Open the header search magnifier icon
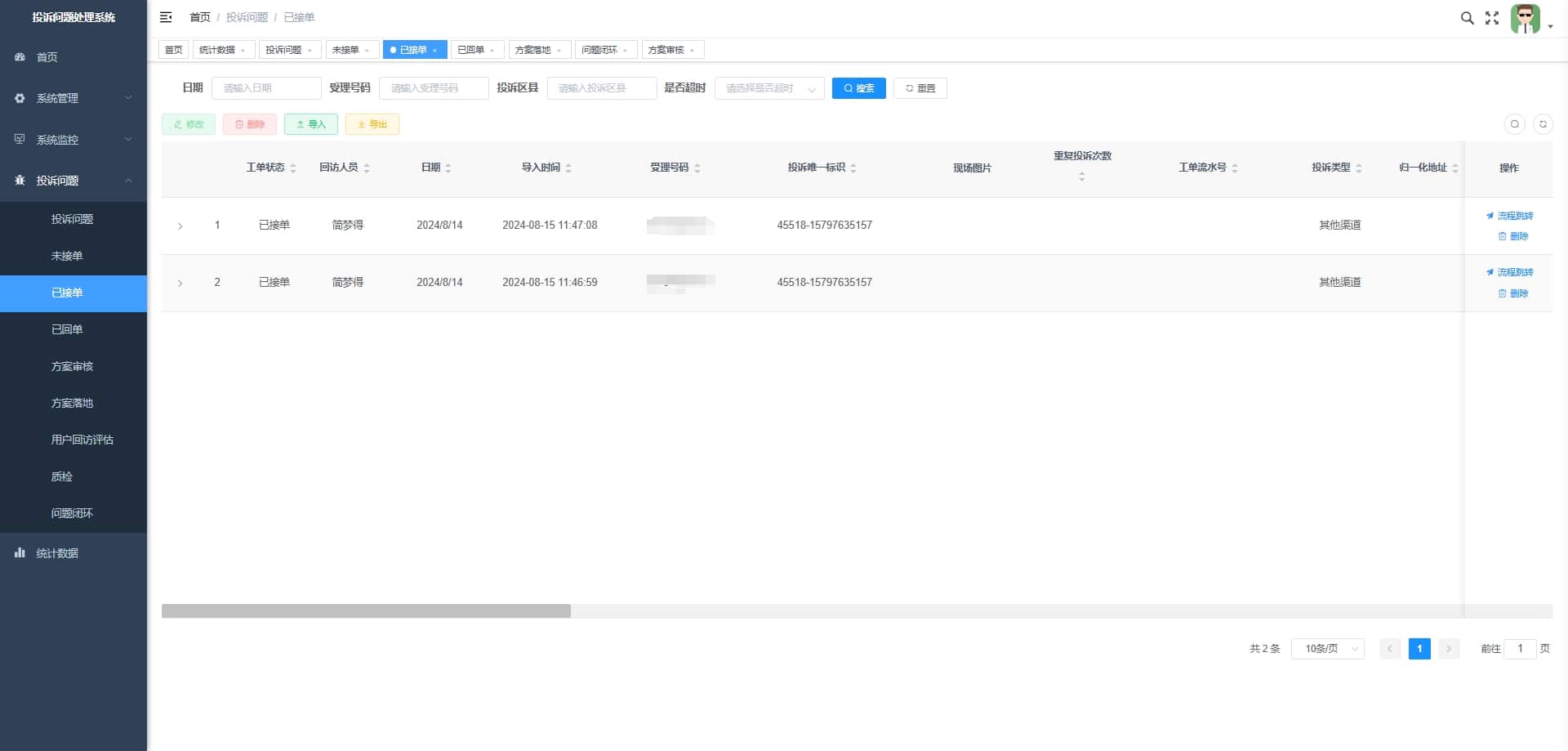Image resolution: width=1568 pixels, height=751 pixels. 1467,18
